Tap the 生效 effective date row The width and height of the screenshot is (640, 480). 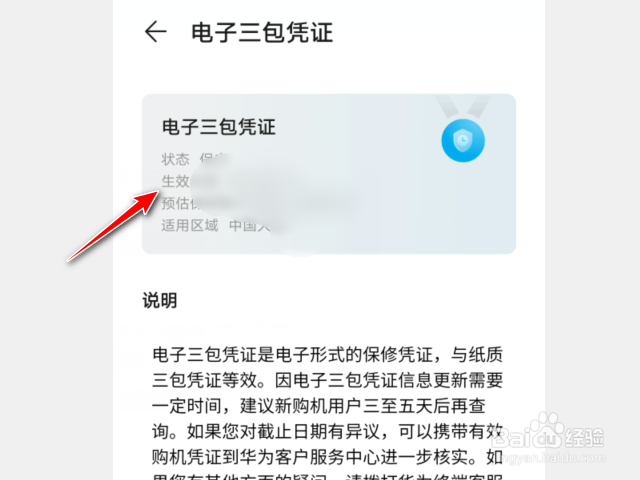pos(176,181)
